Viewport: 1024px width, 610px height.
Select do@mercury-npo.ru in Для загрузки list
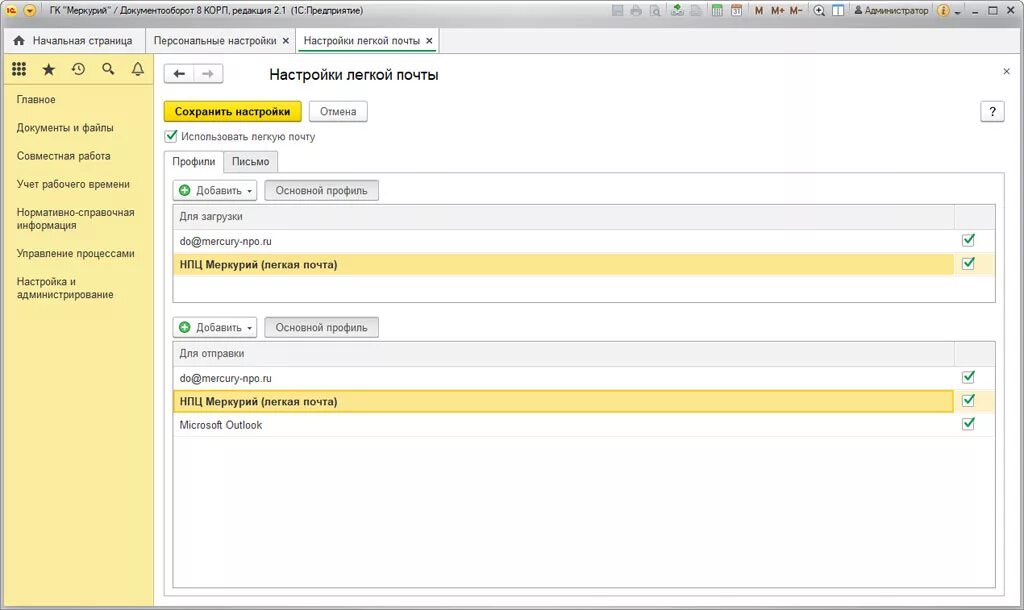tap(564, 241)
